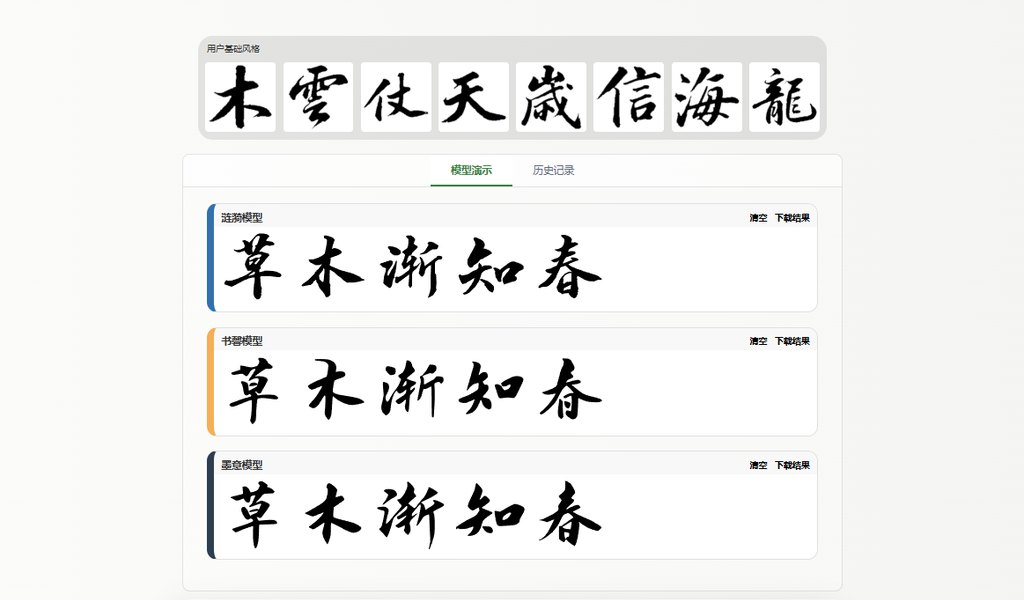
Task: Click the 用户基础风格 label
Action: (x=233, y=49)
